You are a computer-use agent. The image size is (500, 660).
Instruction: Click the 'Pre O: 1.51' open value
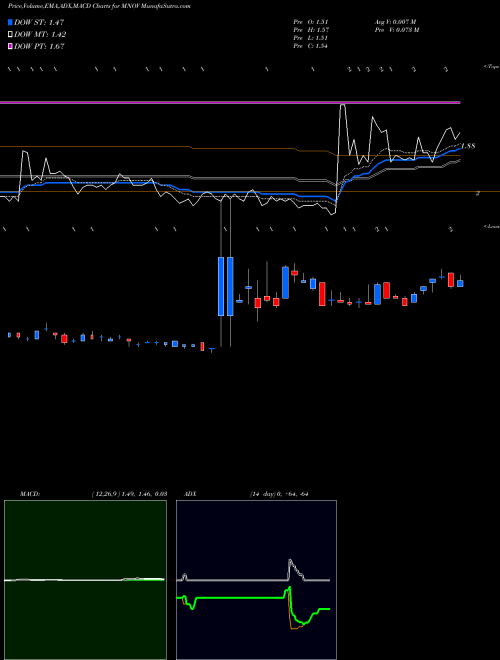click(x=311, y=22)
